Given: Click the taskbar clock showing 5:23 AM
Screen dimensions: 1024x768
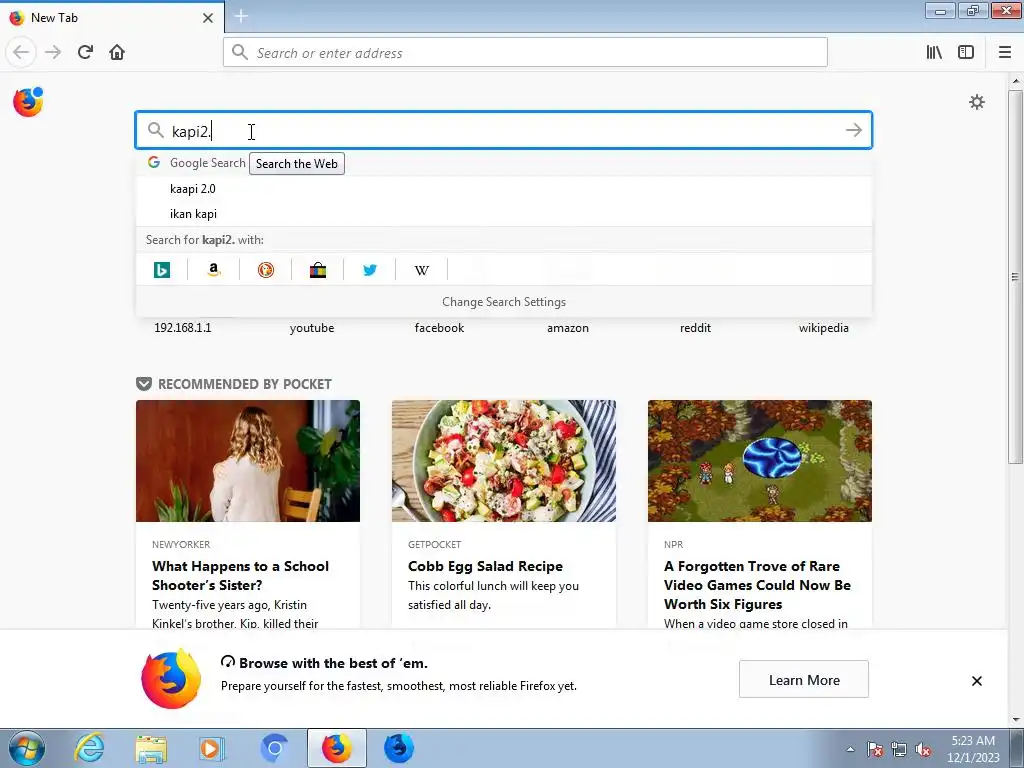Looking at the screenshot, I should pos(973,749).
